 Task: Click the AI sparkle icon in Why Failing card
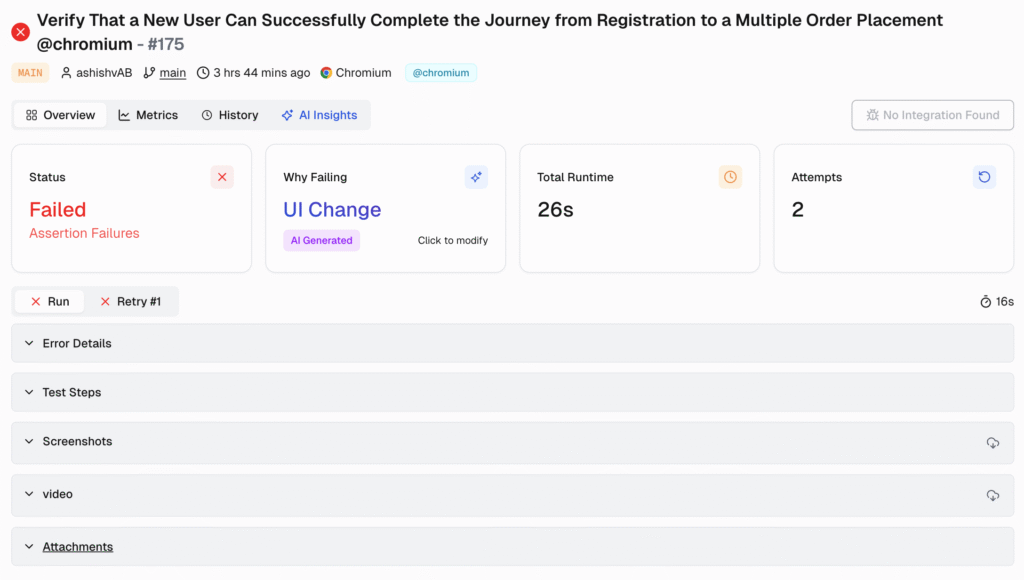click(476, 177)
